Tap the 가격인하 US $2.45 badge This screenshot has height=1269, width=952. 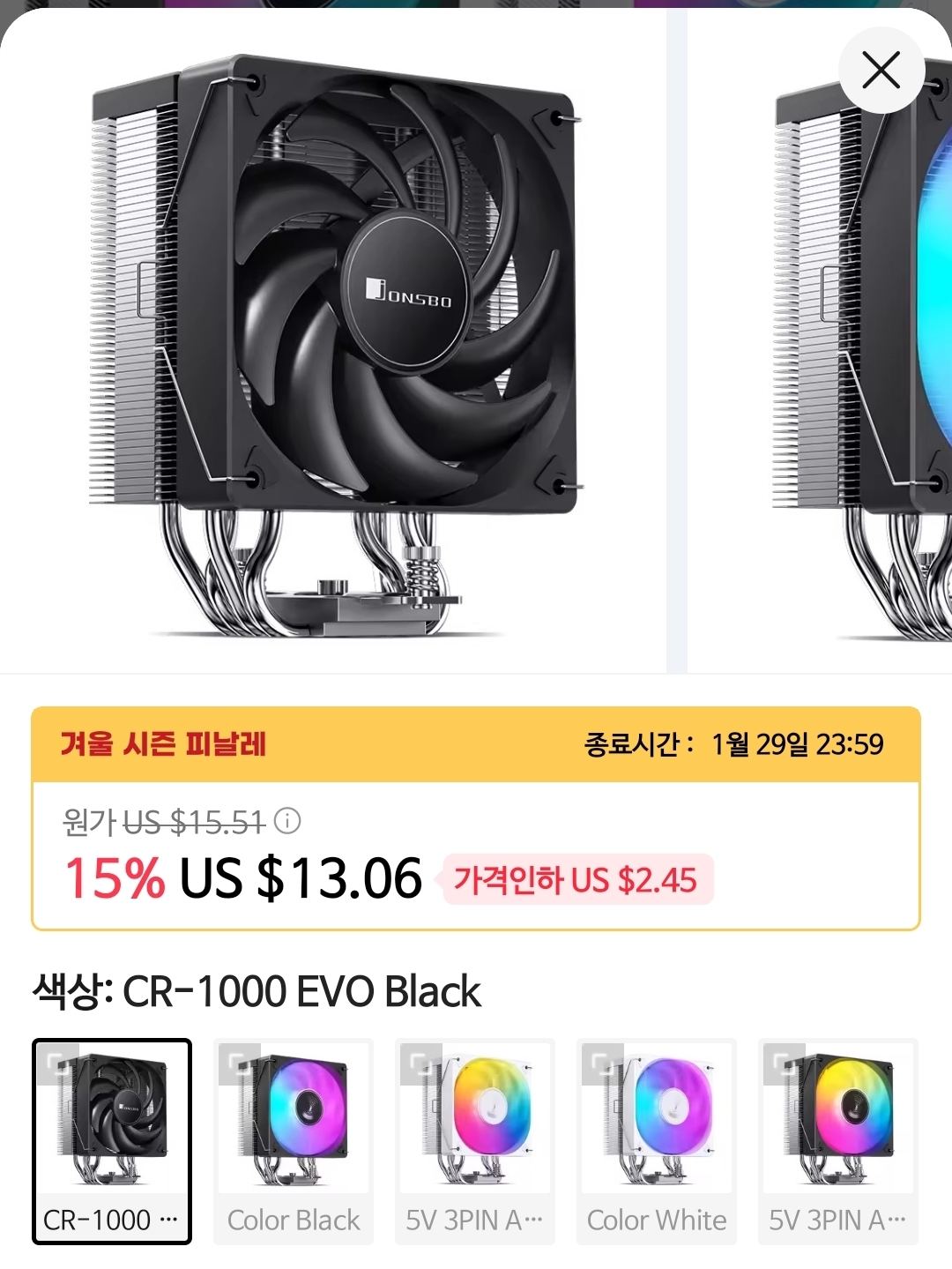(577, 879)
